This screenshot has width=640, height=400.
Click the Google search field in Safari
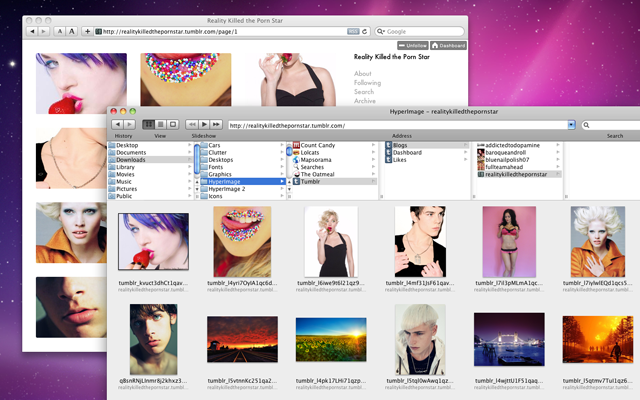[420, 32]
